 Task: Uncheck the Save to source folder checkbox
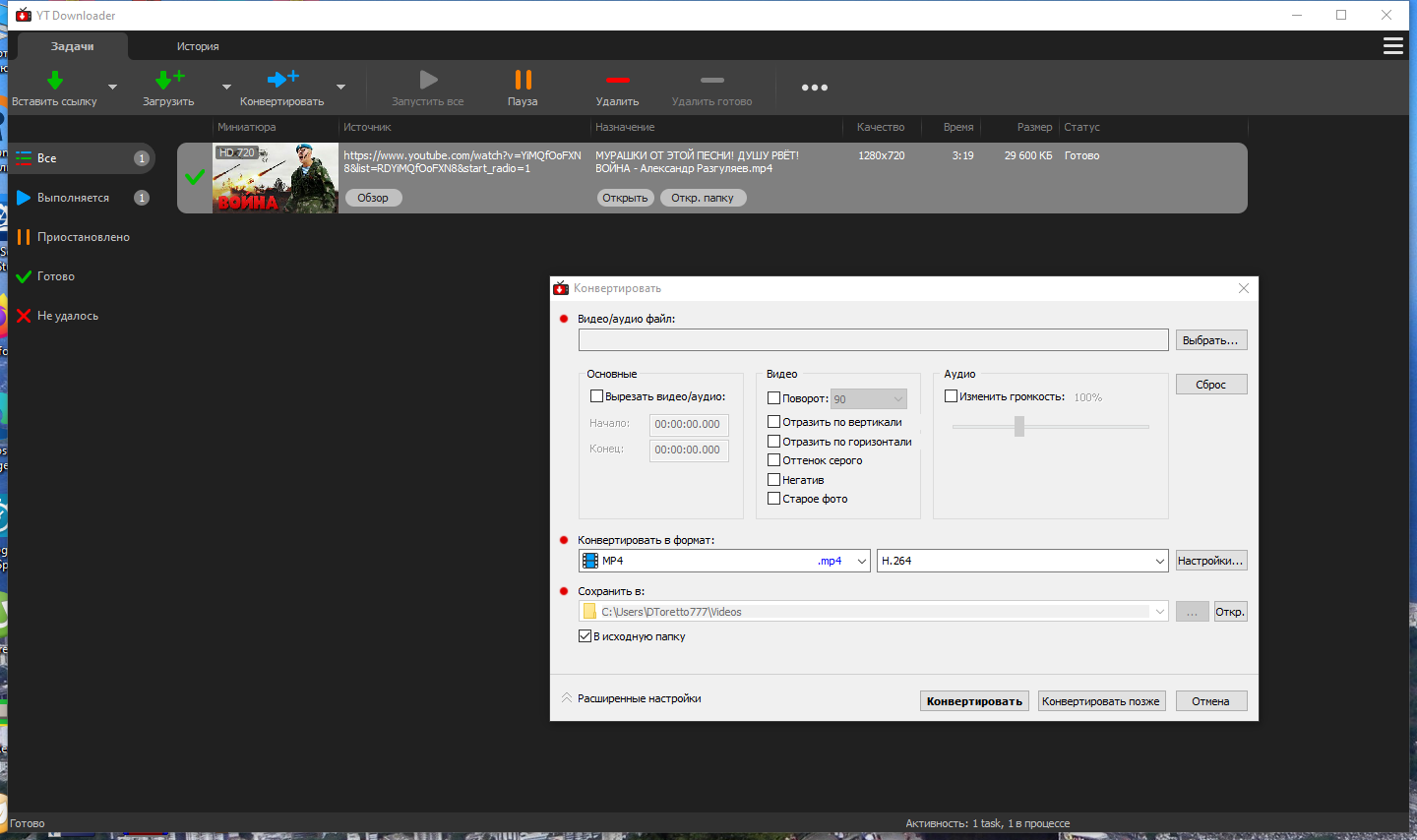(585, 636)
